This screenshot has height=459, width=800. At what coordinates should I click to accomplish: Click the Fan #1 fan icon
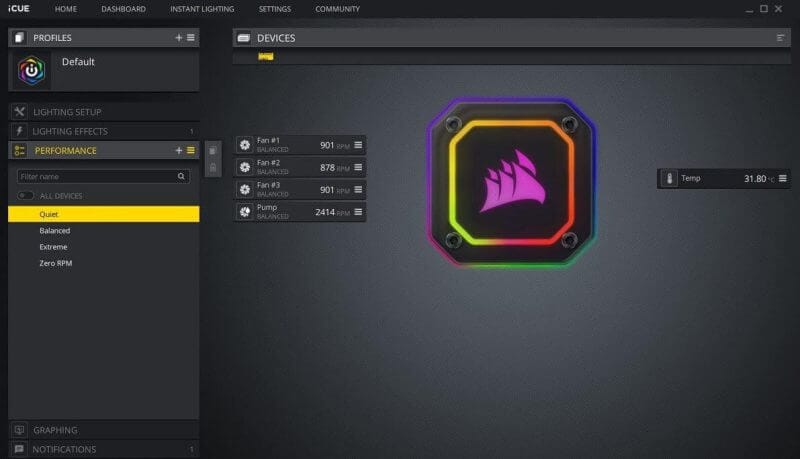pos(245,145)
